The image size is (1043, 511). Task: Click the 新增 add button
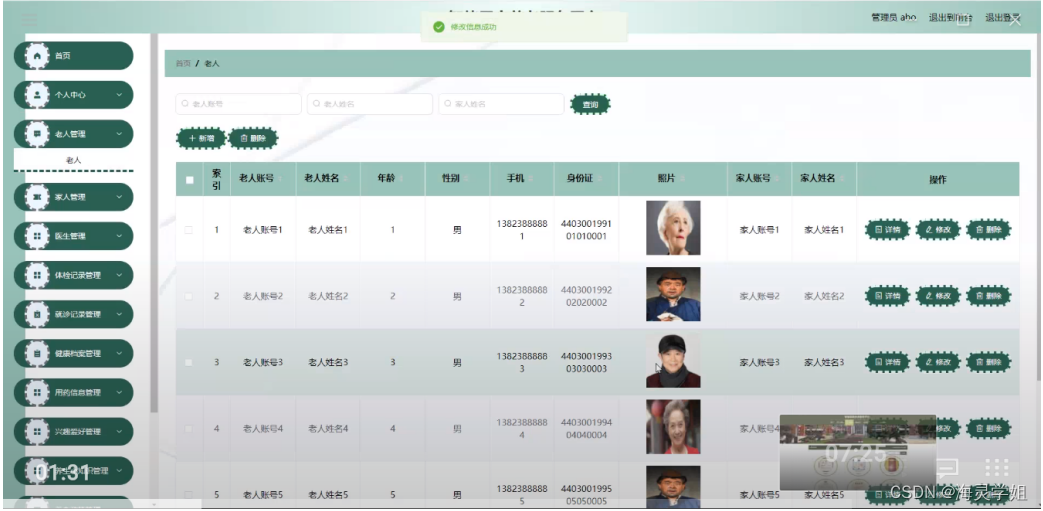pyautogui.click(x=201, y=138)
